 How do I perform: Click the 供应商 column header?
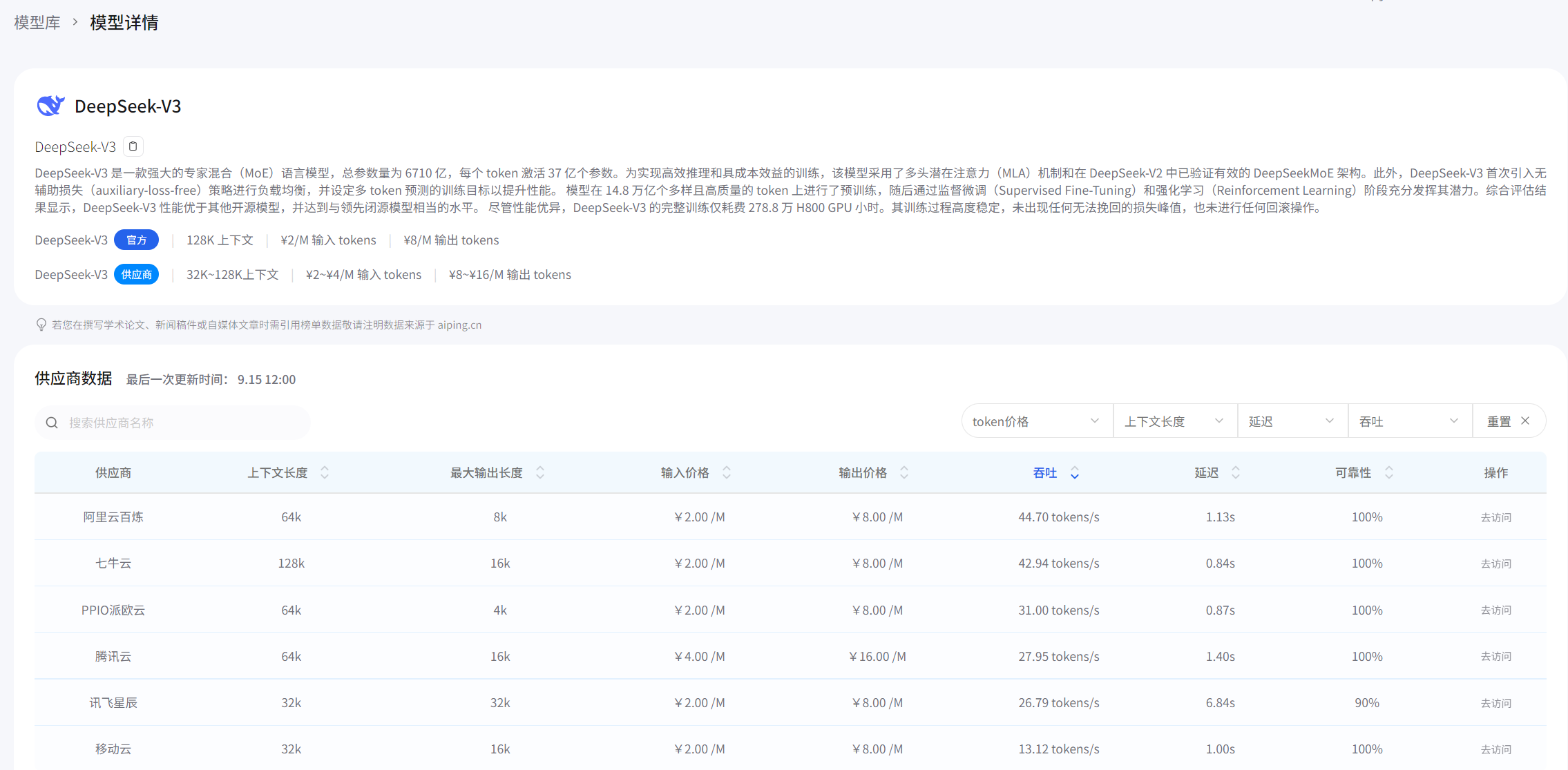tap(113, 472)
